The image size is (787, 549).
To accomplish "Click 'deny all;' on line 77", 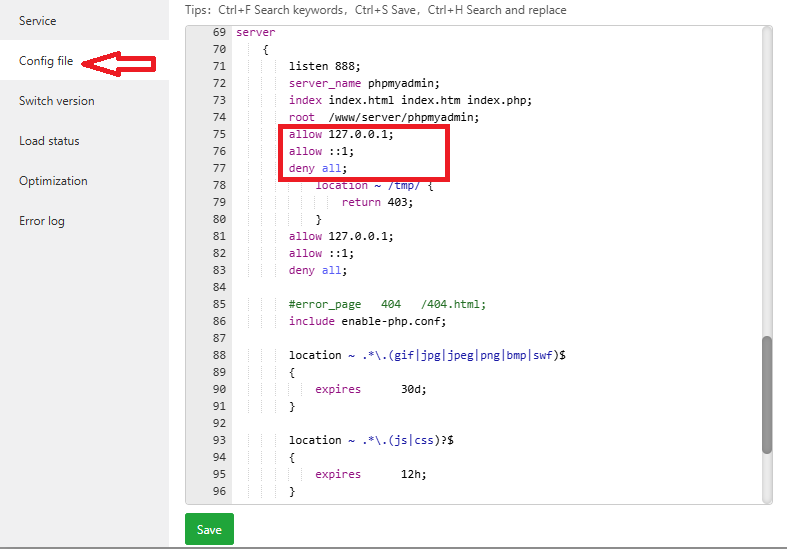I will coord(318,168).
